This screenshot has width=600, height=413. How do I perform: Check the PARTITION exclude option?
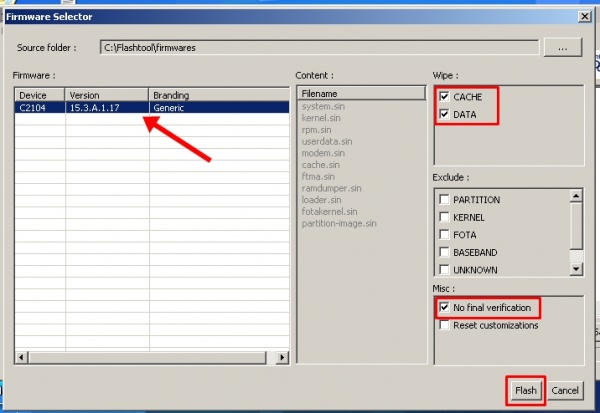point(444,199)
